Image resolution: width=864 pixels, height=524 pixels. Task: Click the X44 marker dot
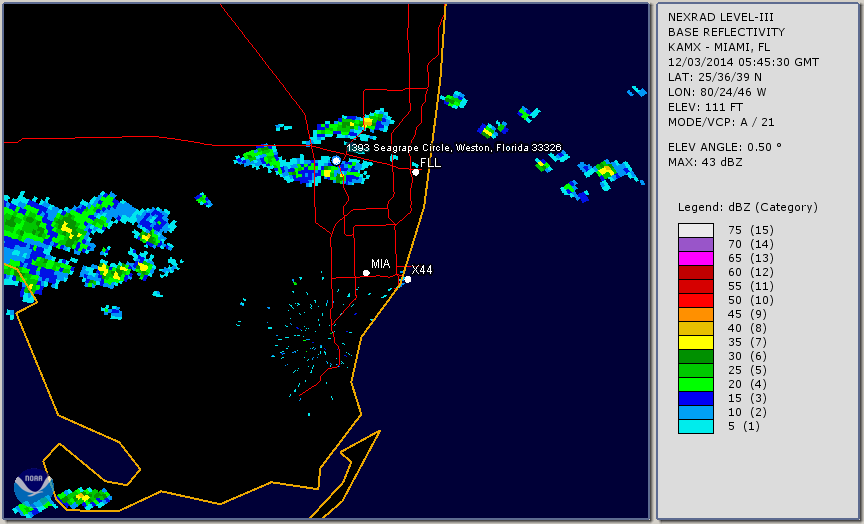408,280
